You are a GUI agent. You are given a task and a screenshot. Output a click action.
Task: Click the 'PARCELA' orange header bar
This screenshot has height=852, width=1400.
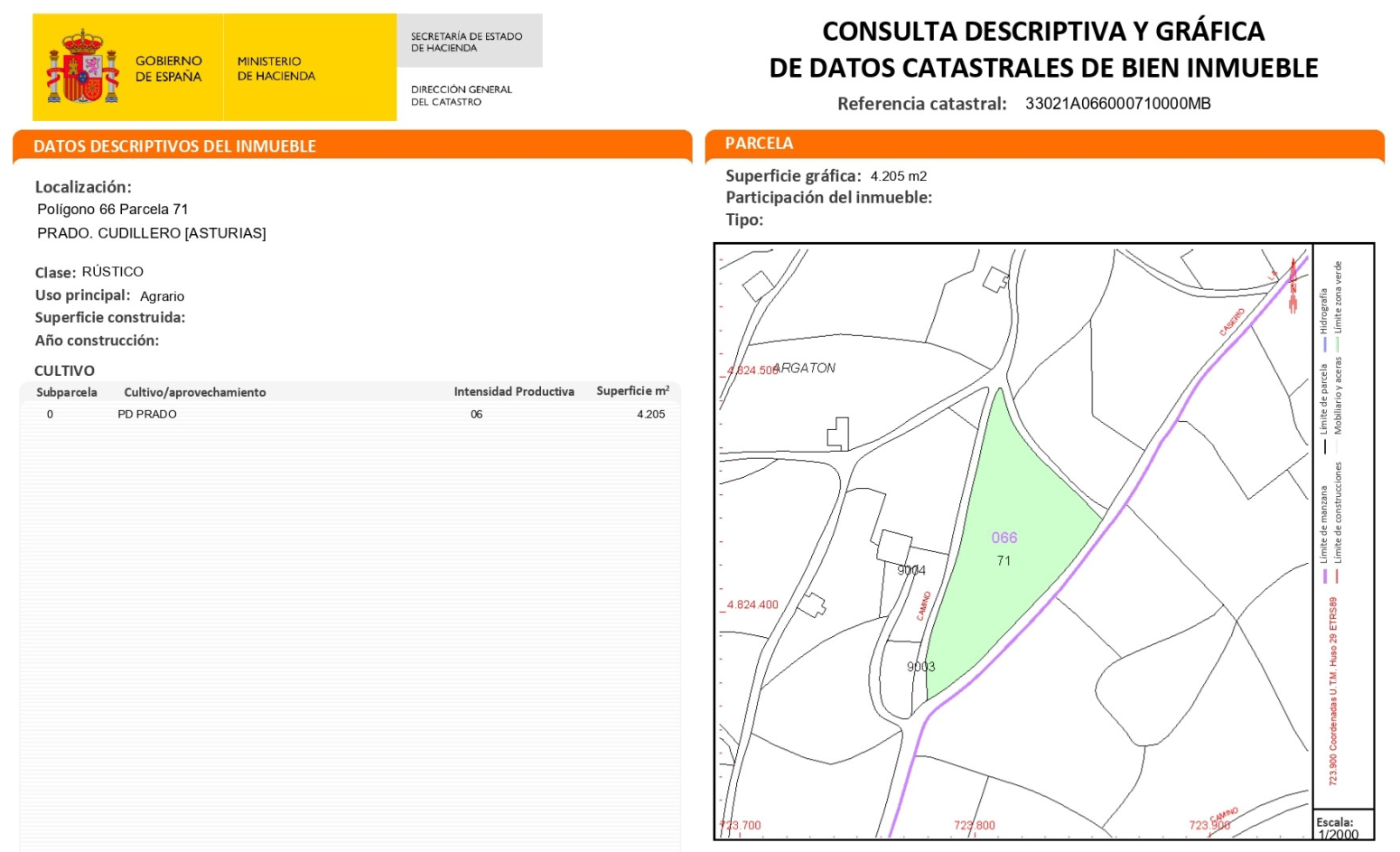pyautogui.click(x=1045, y=144)
